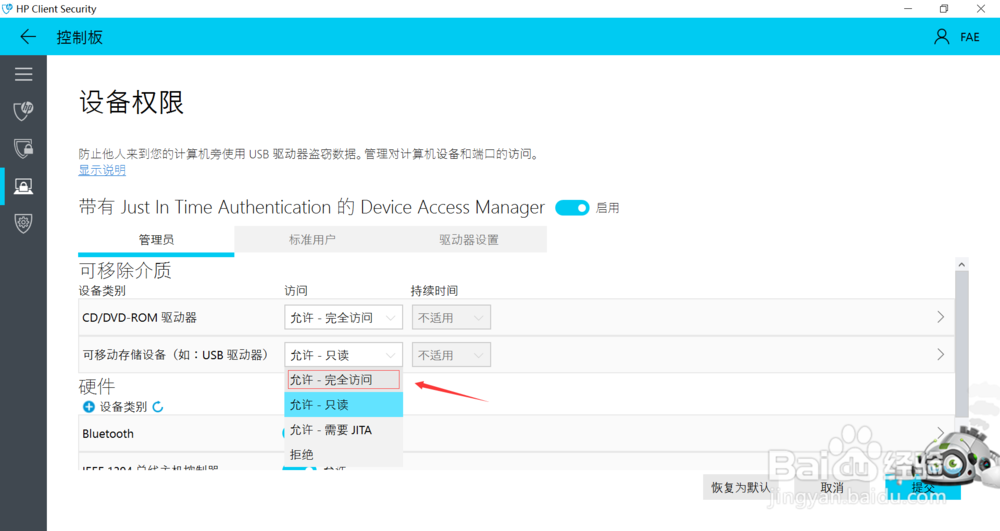Open the shield with lock sidebar icon

click(24, 149)
